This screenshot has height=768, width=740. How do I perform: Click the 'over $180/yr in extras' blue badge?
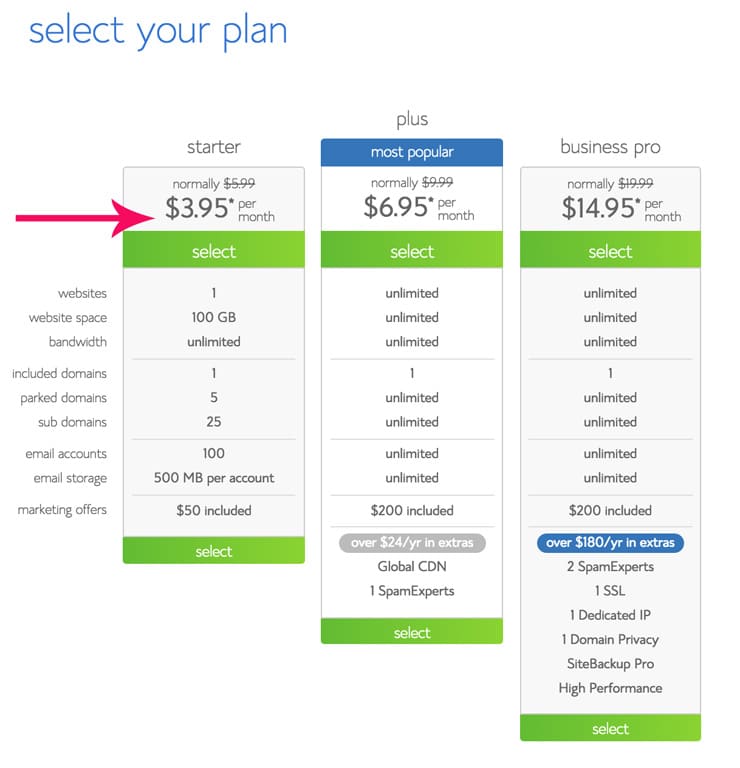pyautogui.click(x=610, y=543)
